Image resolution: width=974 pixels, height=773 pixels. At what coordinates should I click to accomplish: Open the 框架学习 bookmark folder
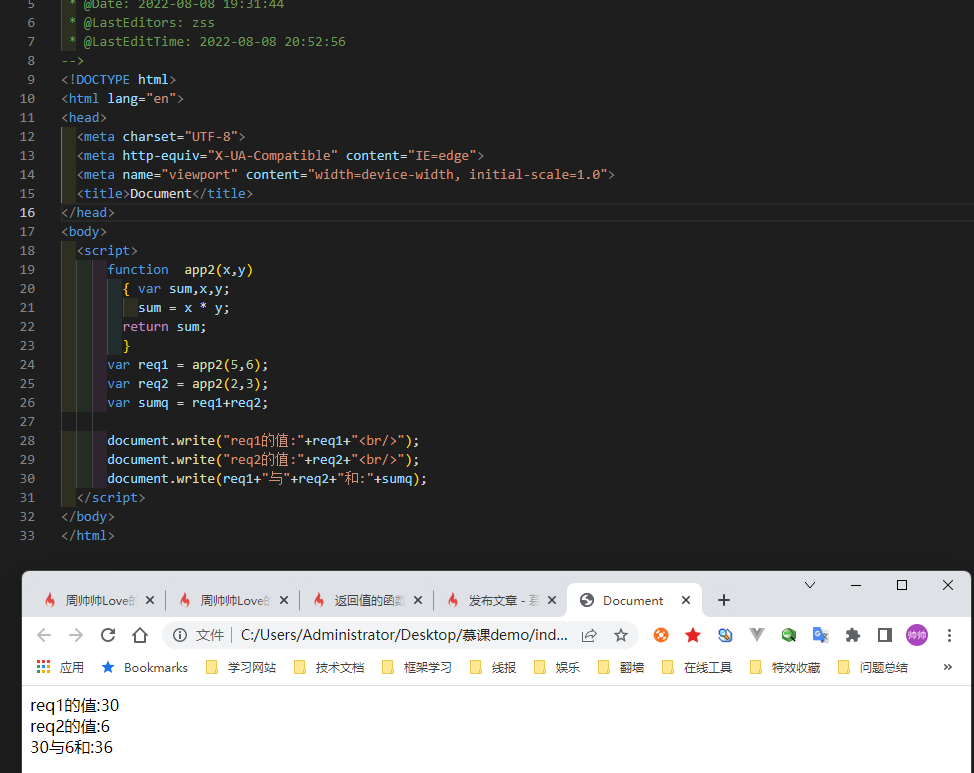pos(417,667)
